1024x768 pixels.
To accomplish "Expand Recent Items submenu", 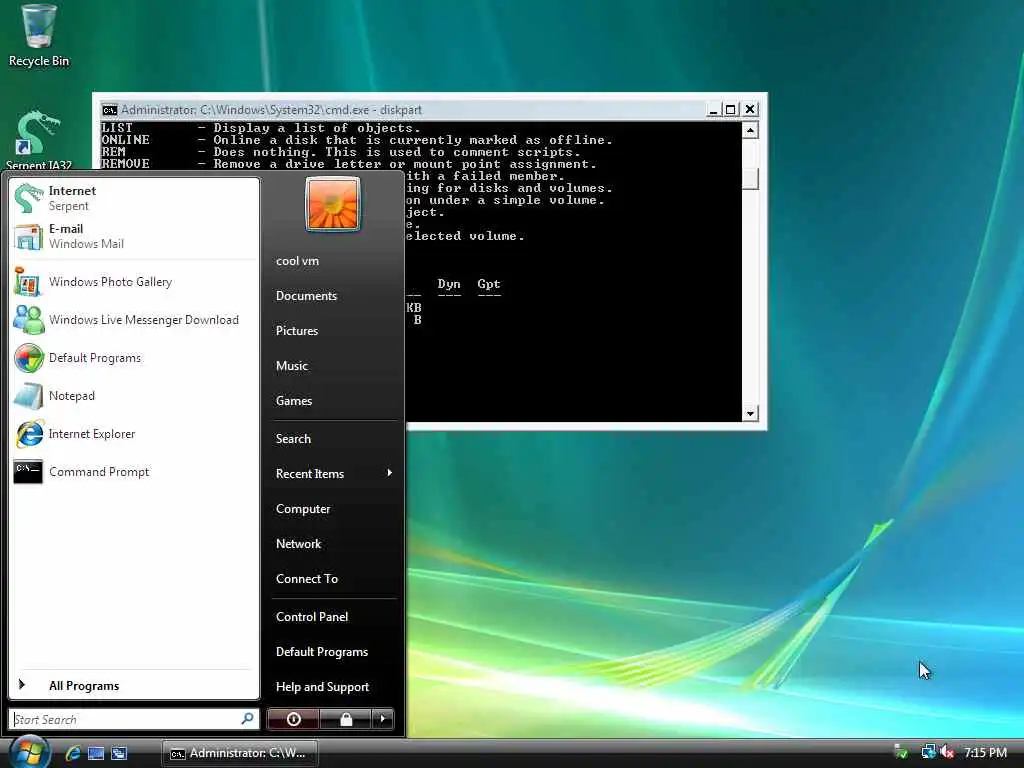I will (x=334, y=474).
